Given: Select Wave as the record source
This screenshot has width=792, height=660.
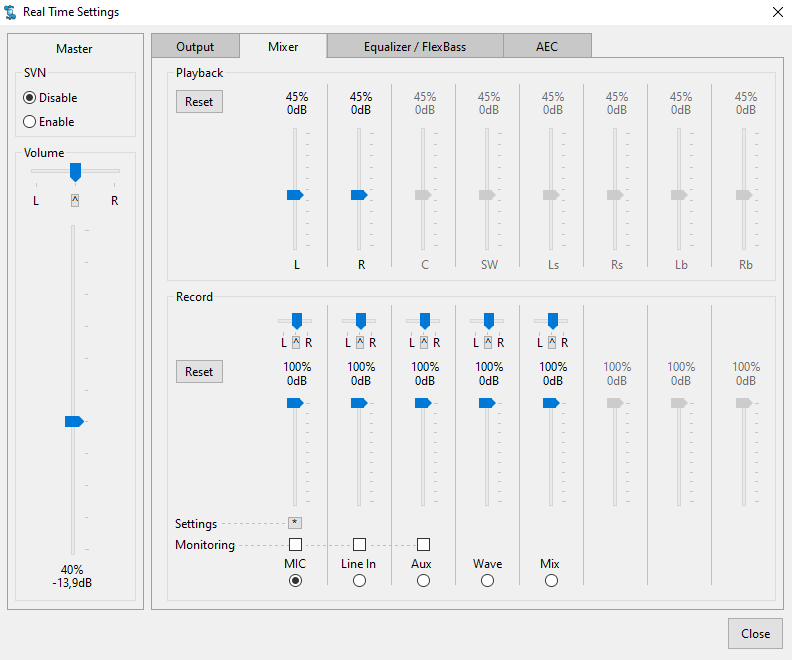Looking at the screenshot, I should 487,581.
